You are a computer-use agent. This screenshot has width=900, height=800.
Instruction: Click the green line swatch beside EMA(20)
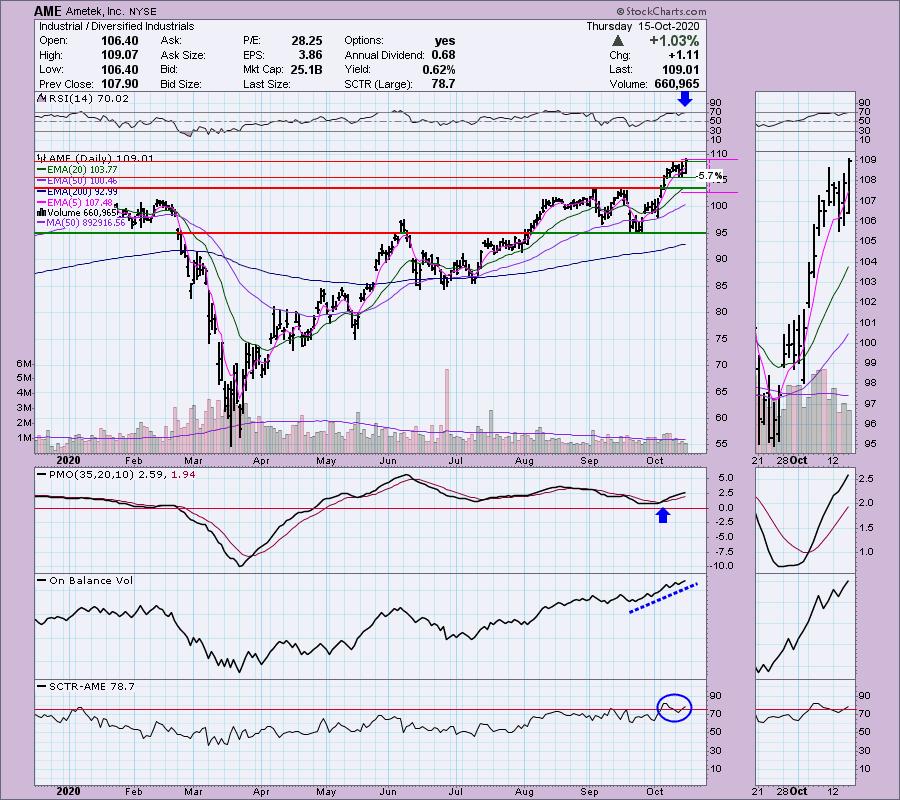click(41, 170)
